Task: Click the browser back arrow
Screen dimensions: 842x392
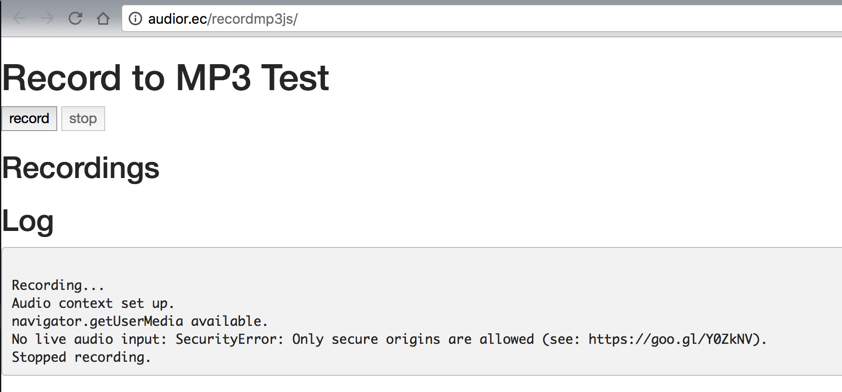Action: [19, 19]
